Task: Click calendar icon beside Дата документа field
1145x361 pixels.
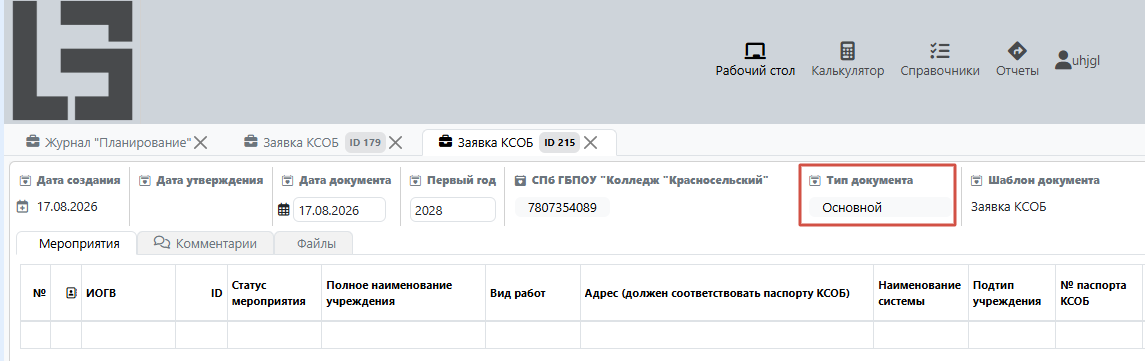Action: (x=284, y=210)
